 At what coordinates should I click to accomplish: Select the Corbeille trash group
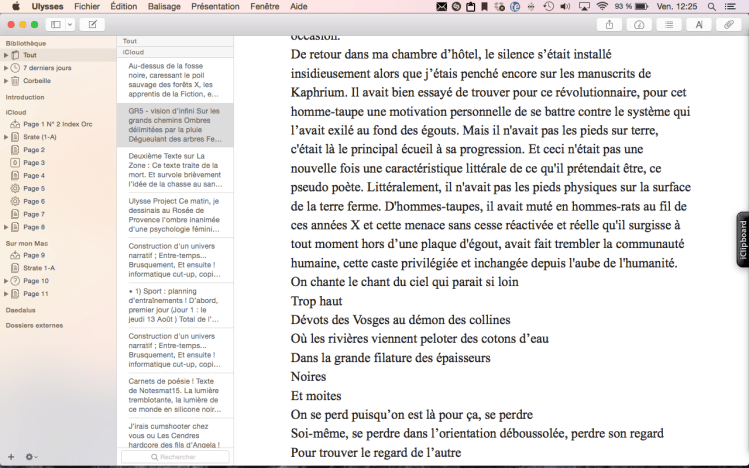pos(36,80)
